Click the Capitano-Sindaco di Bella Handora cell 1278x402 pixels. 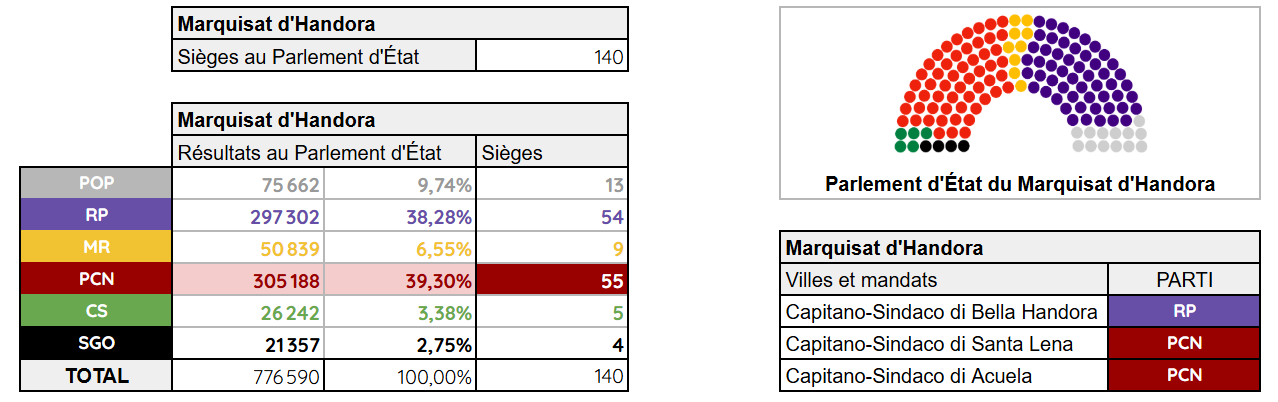click(943, 312)
